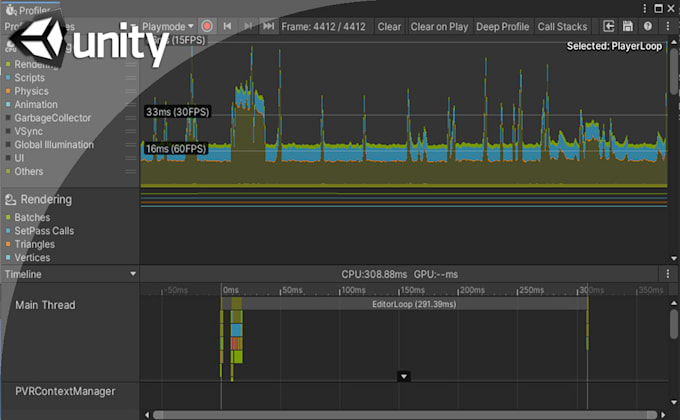Step to the previous frame

click(x=228, y=27)
